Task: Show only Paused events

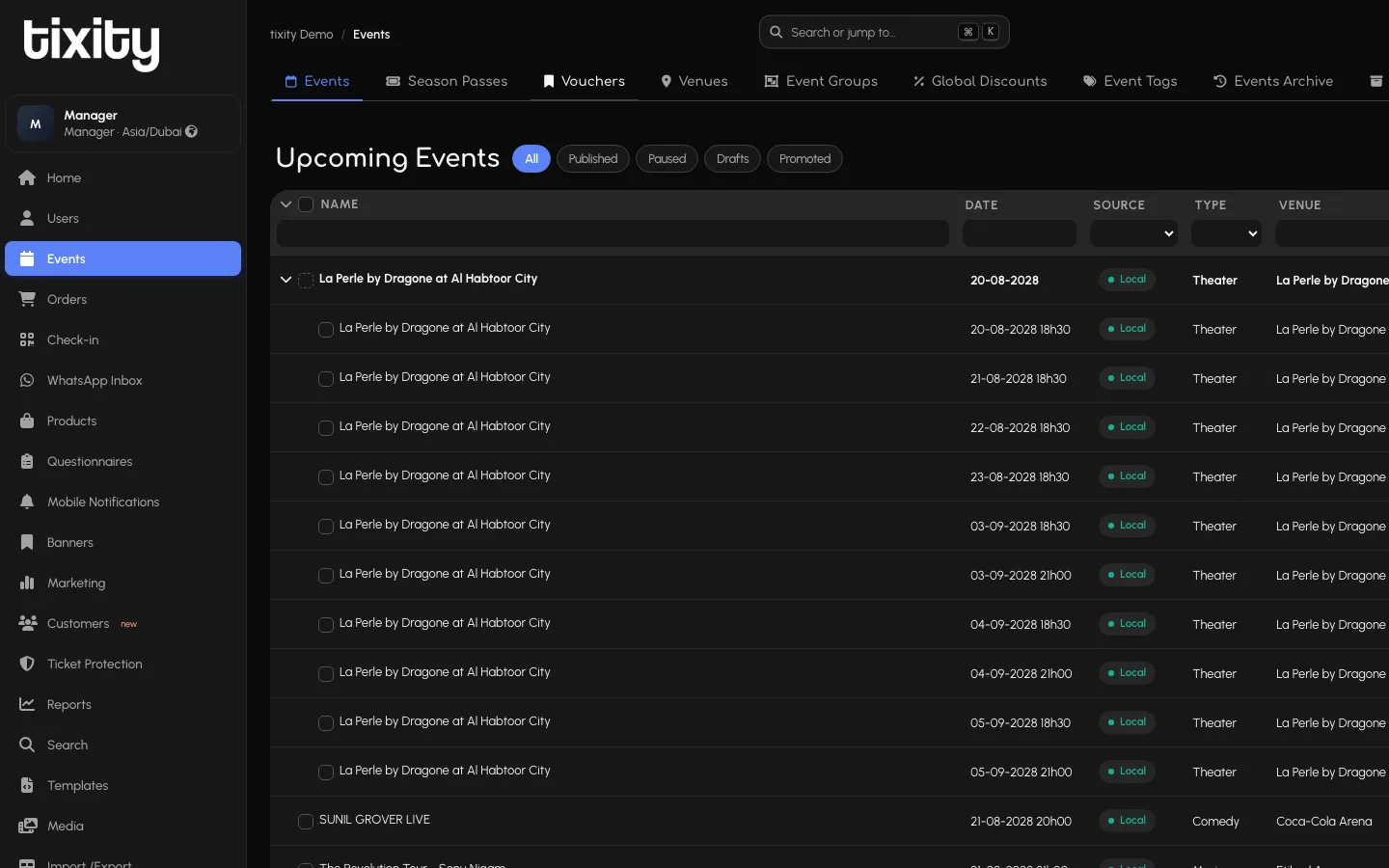Action: click(667, 159)
